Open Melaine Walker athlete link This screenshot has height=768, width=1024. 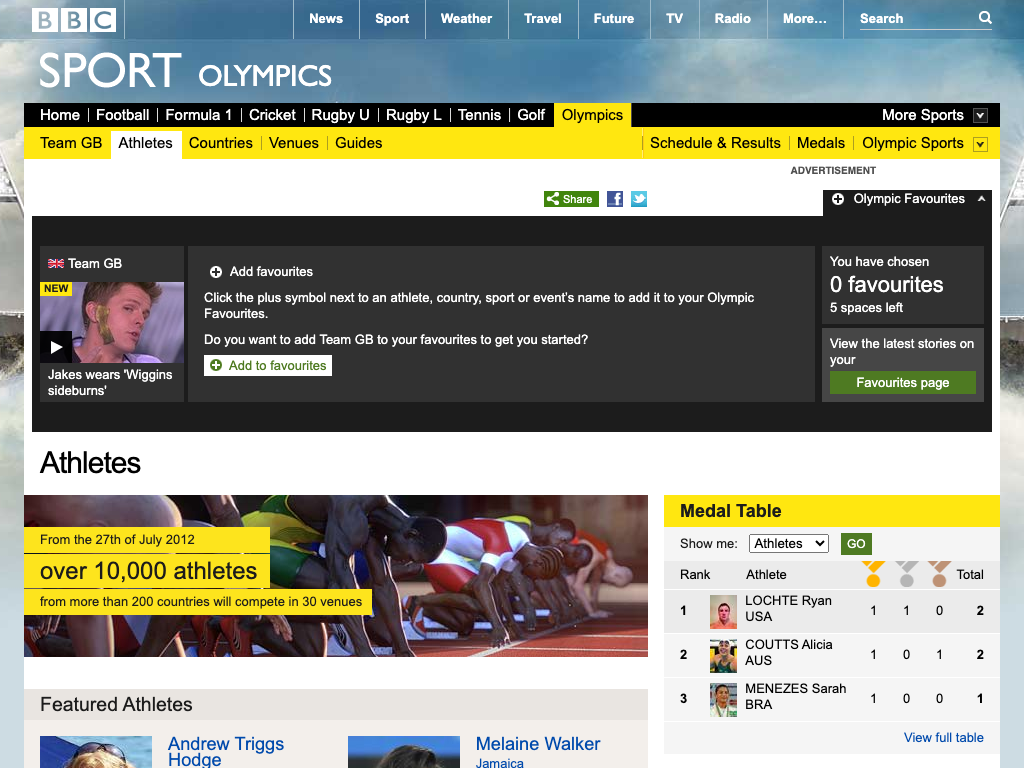[537, 744]
